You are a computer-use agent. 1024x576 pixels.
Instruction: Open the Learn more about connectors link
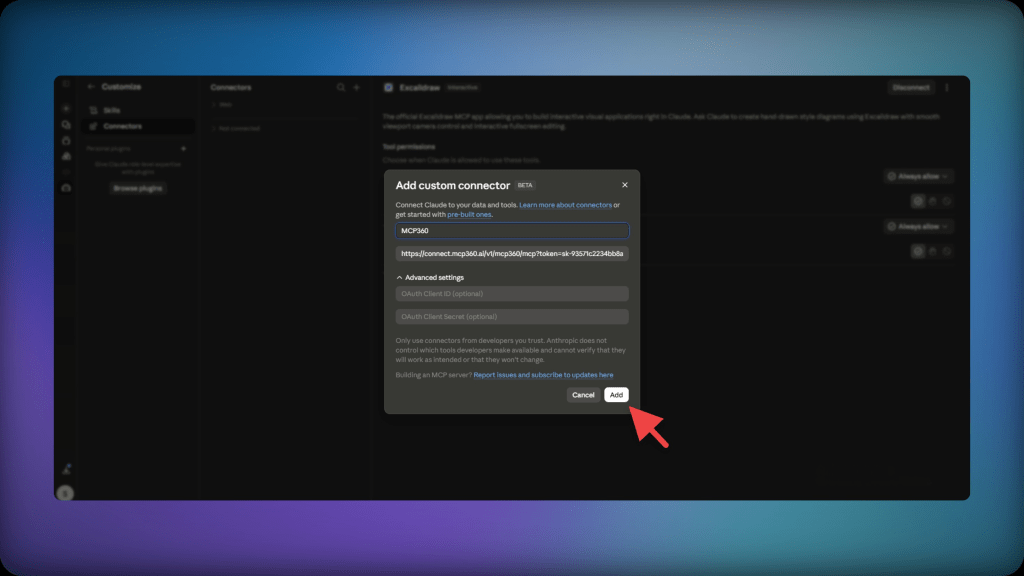pos(565,205)
